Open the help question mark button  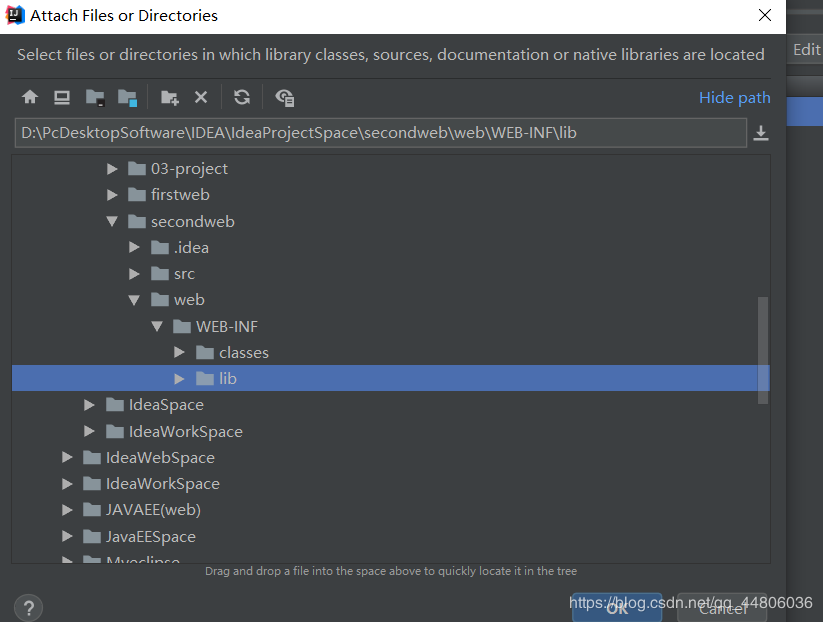28,608
